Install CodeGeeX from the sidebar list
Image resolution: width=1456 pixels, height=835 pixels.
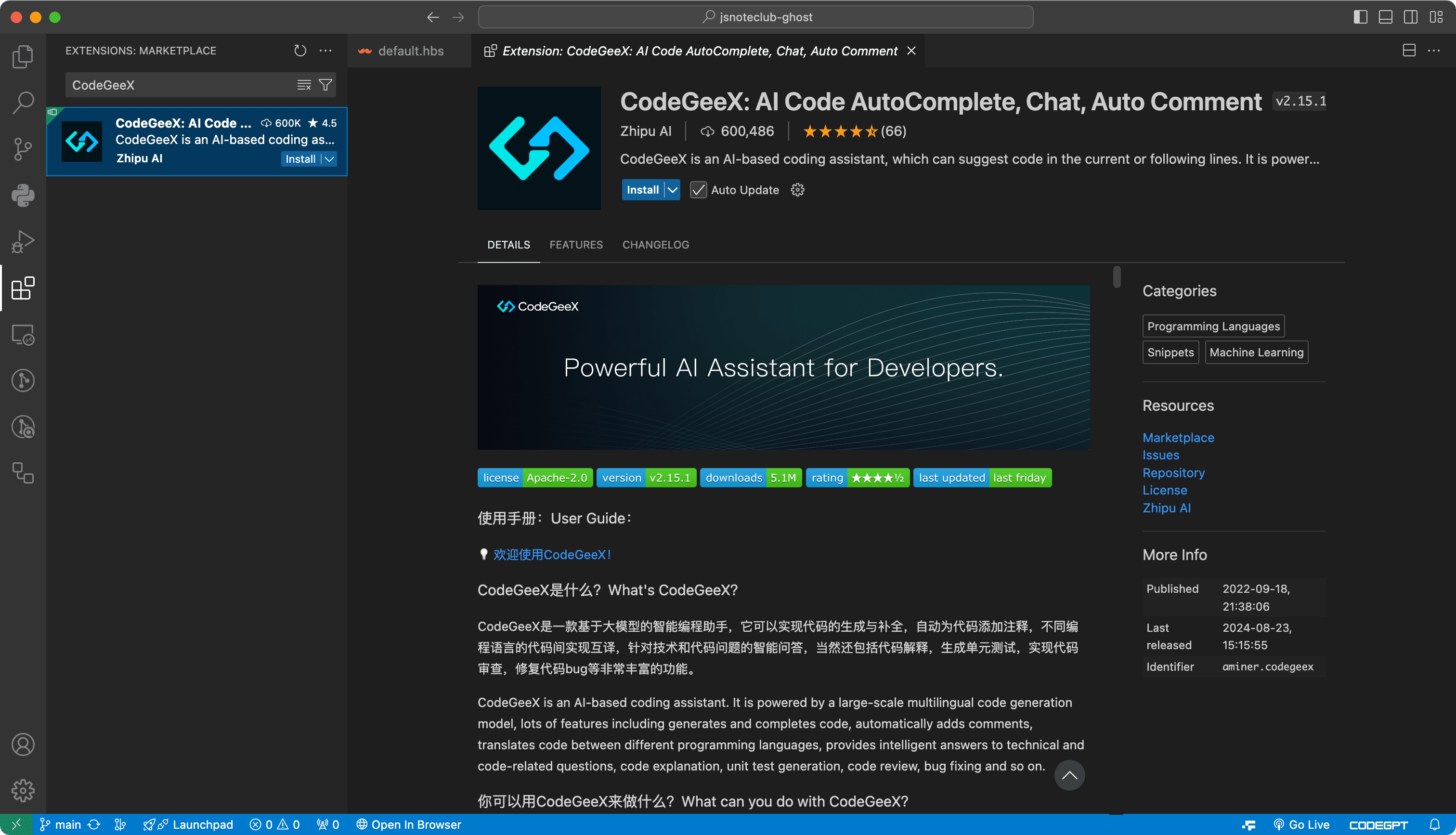300,159
